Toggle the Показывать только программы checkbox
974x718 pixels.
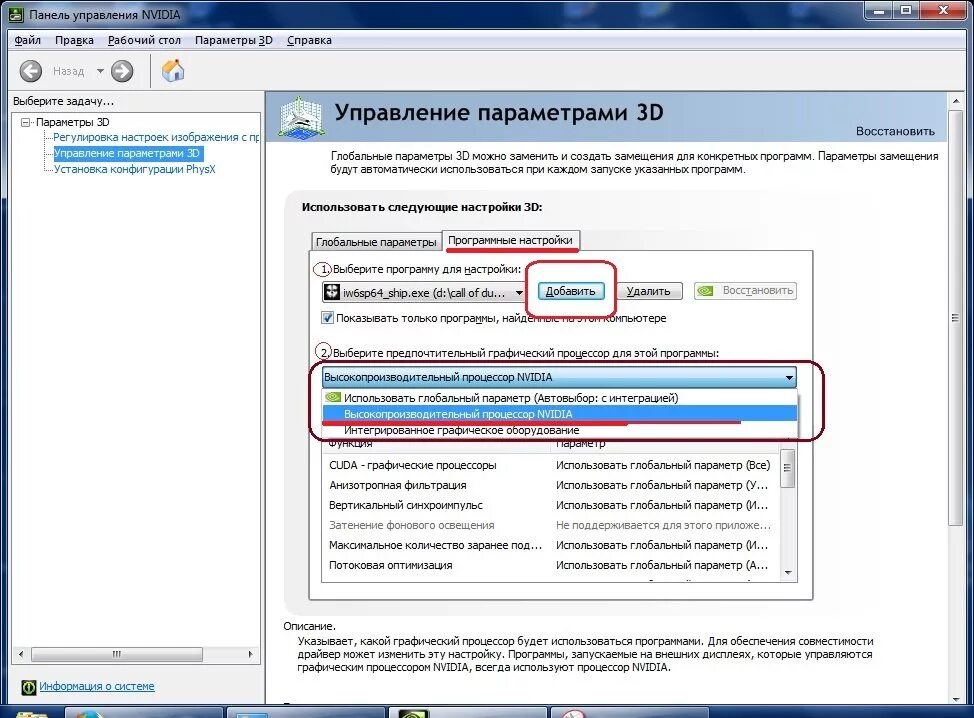[x=327, y=317]
